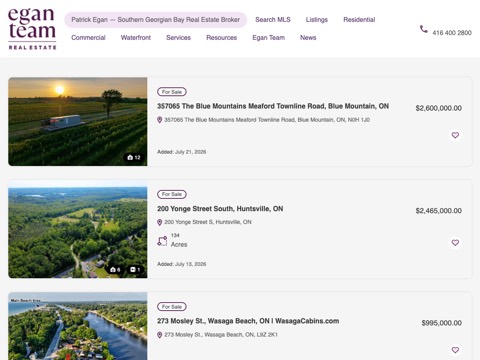Open the Resources menu item
The width and height of the screenshot is (480, 360).
click(x=222, y=38)
